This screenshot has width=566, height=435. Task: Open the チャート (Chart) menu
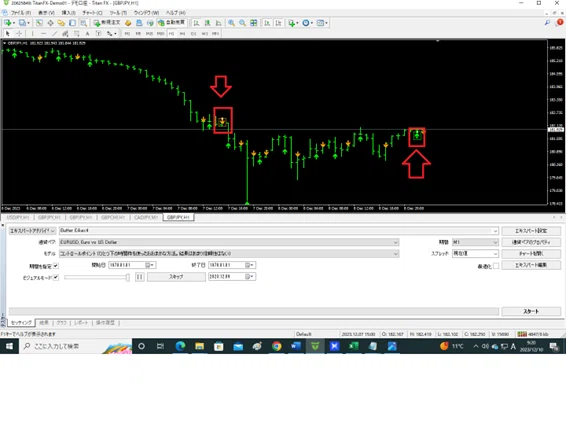[x=92, y=13]
